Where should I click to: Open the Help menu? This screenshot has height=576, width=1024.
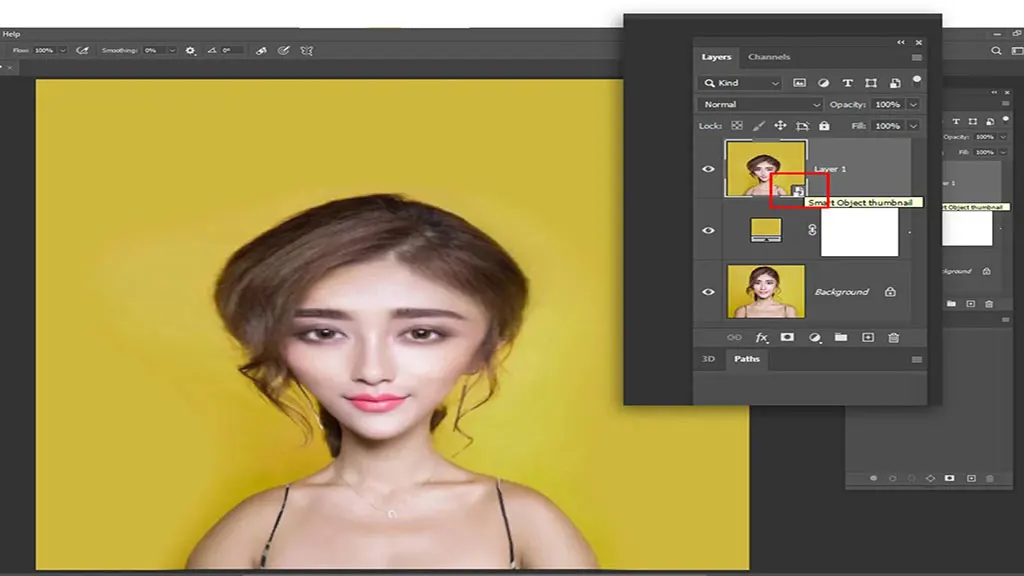(x=11, y=34)
